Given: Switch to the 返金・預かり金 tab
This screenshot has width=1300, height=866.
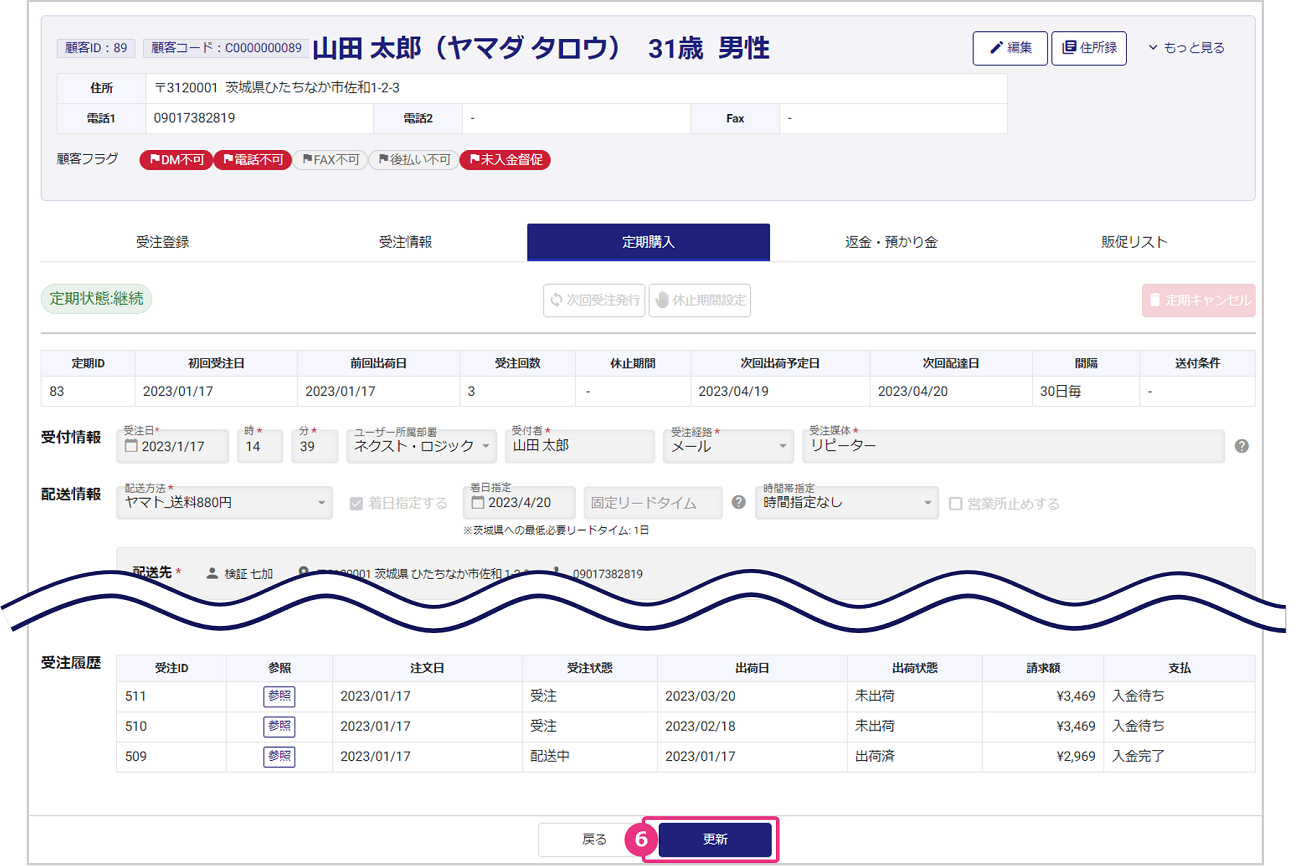Looking at the screenshot, I should 891,242.
